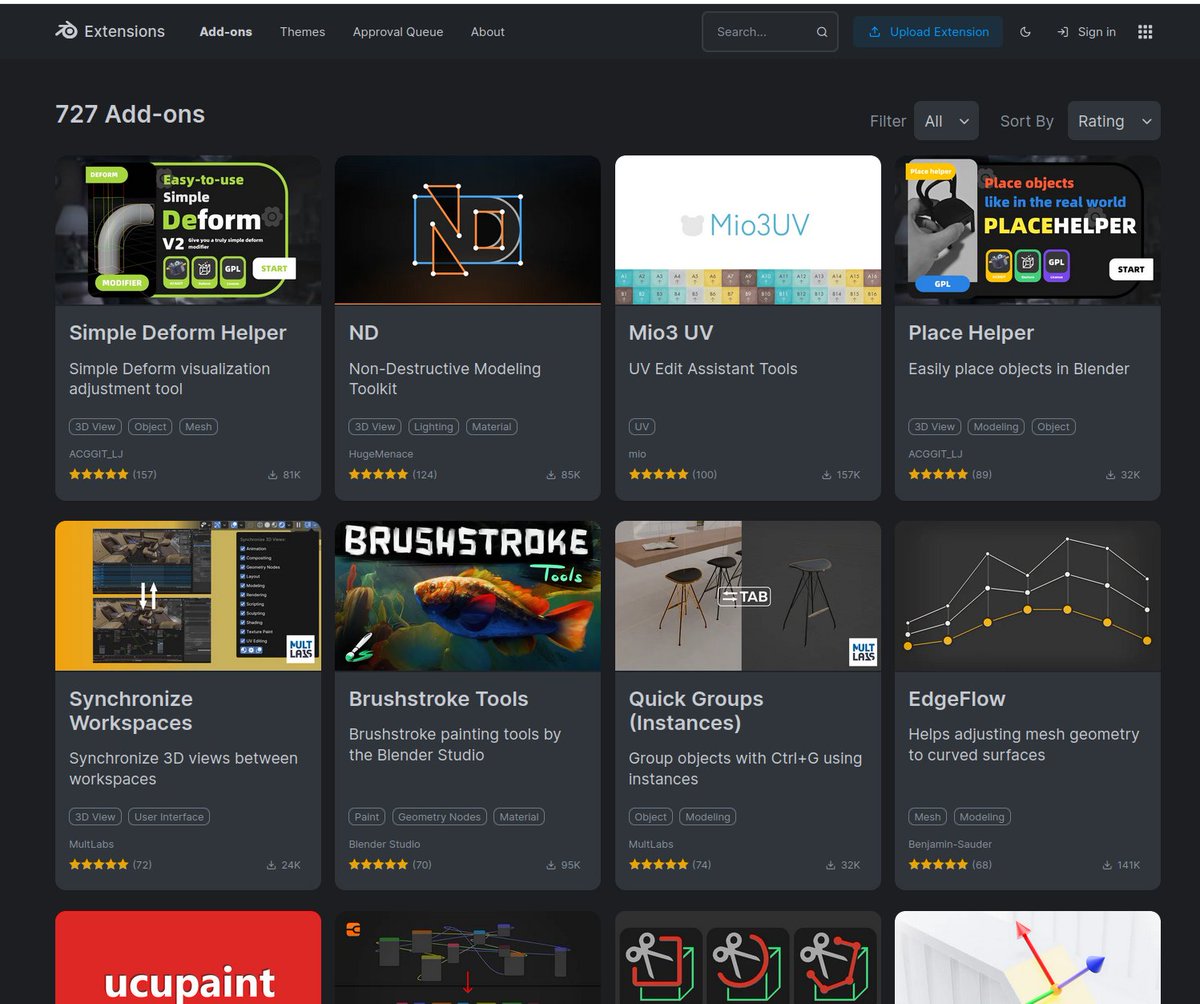Open the Approval Queue tab
1200x1004 pixels.
398,32
